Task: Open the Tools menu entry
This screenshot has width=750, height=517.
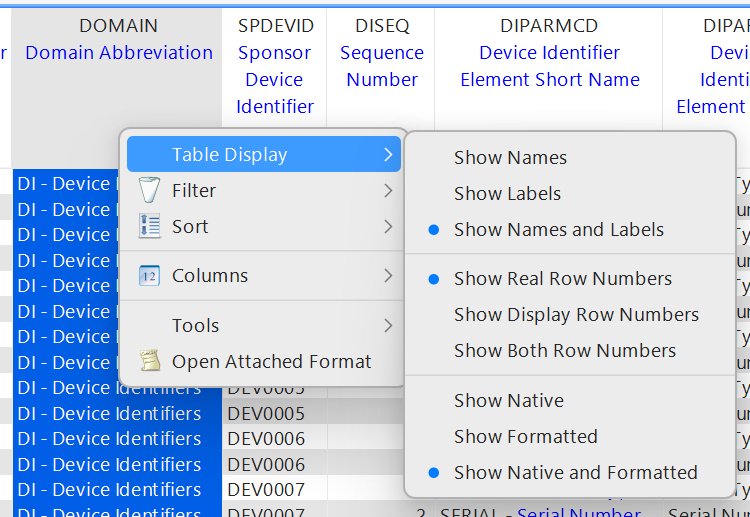Action: [264, 325]
